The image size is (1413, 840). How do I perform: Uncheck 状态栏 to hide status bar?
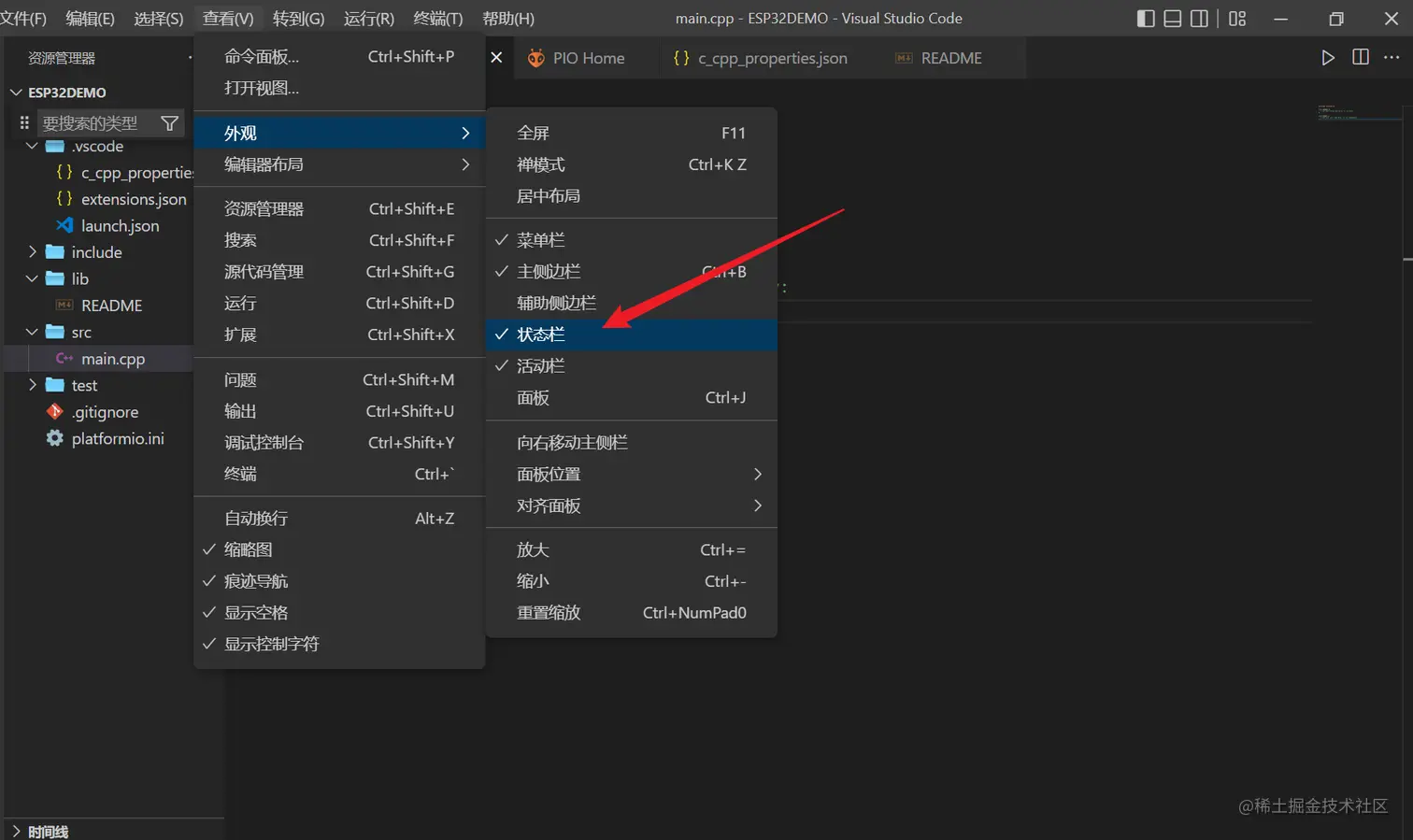(x=632, y=335)
